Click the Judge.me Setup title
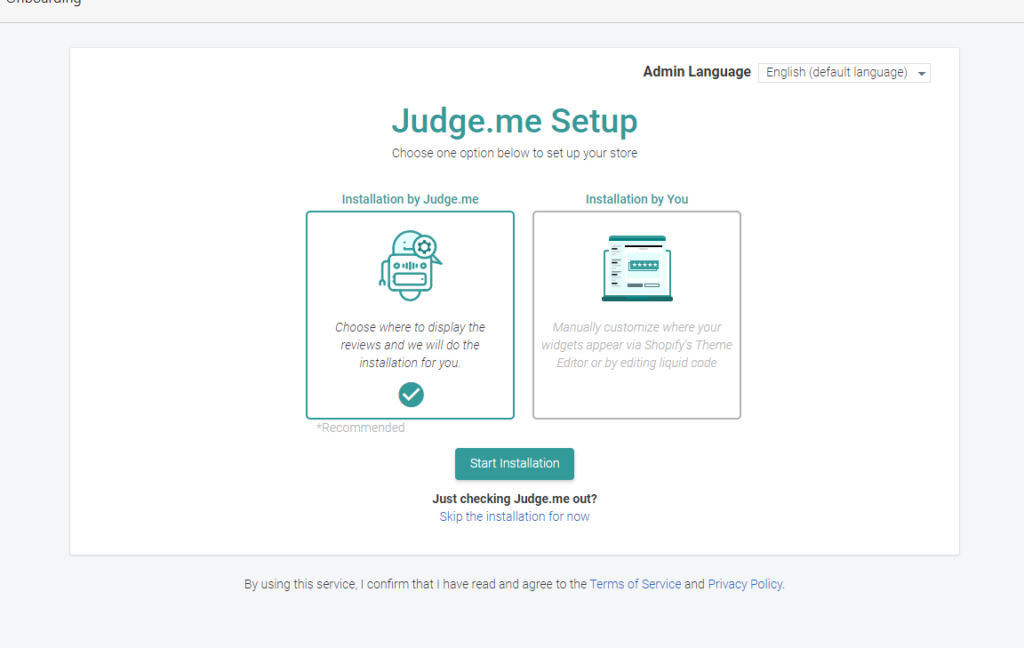Image resolution: width=1024 pixels, height=648 pixels. (515, 121)
